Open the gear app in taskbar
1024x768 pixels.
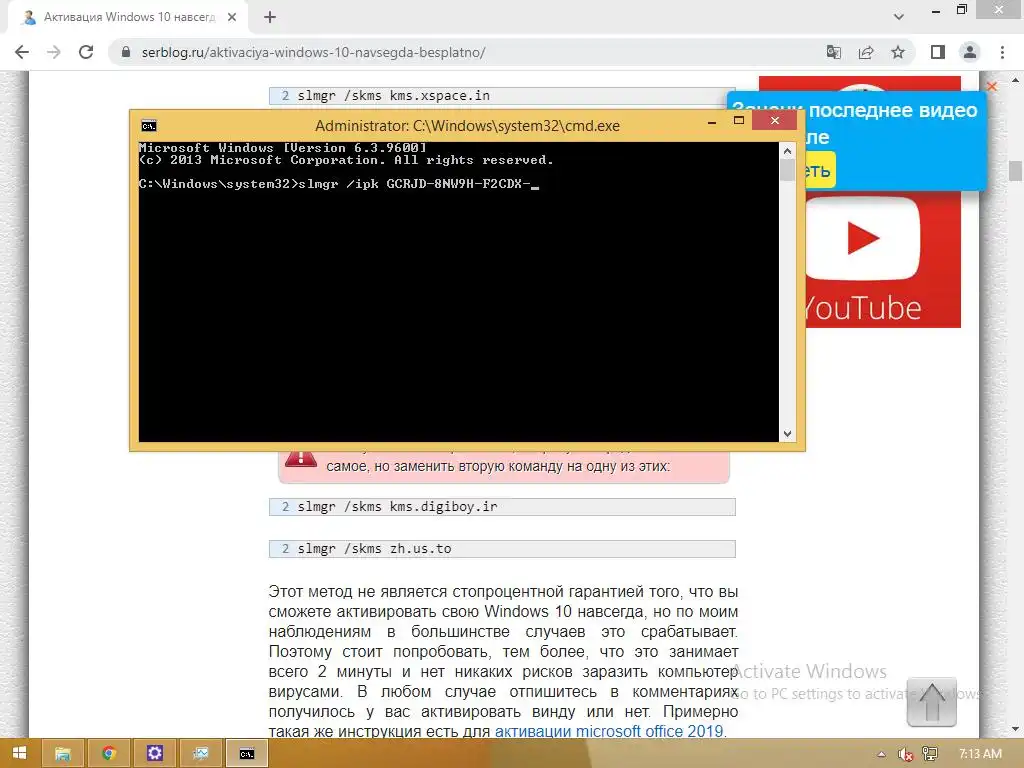155,754
